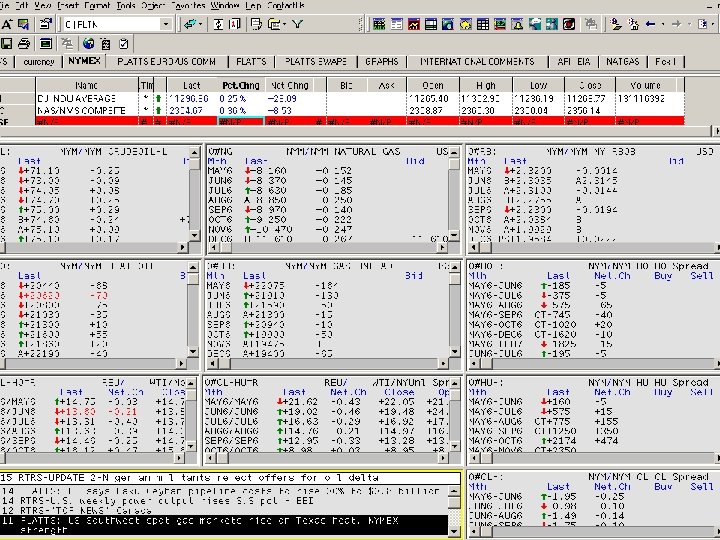Open the Edit menu
The image size is (720, 540).
[x=21, y=6]
